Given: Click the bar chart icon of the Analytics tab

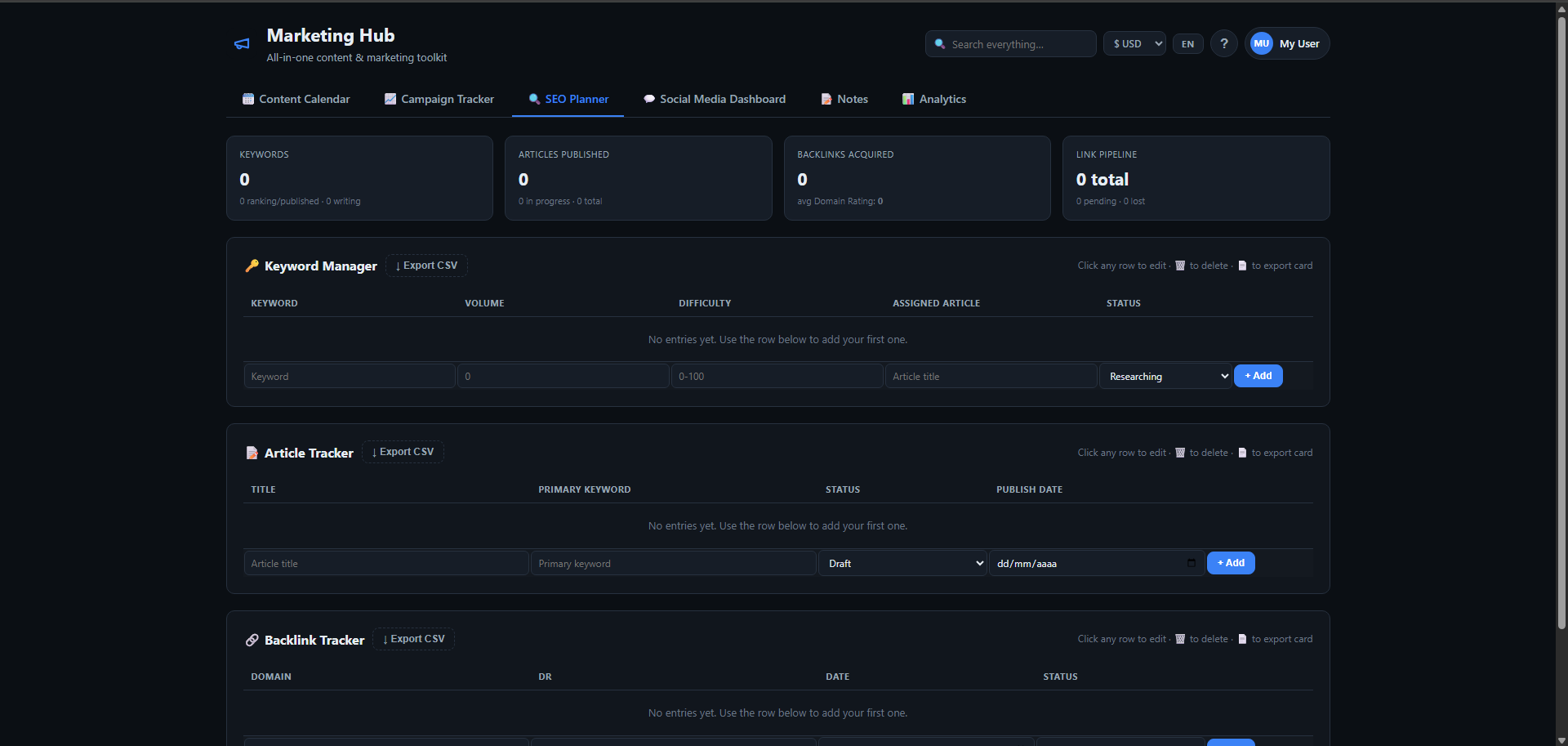Looking at the screenshot, I should point(908,99).
